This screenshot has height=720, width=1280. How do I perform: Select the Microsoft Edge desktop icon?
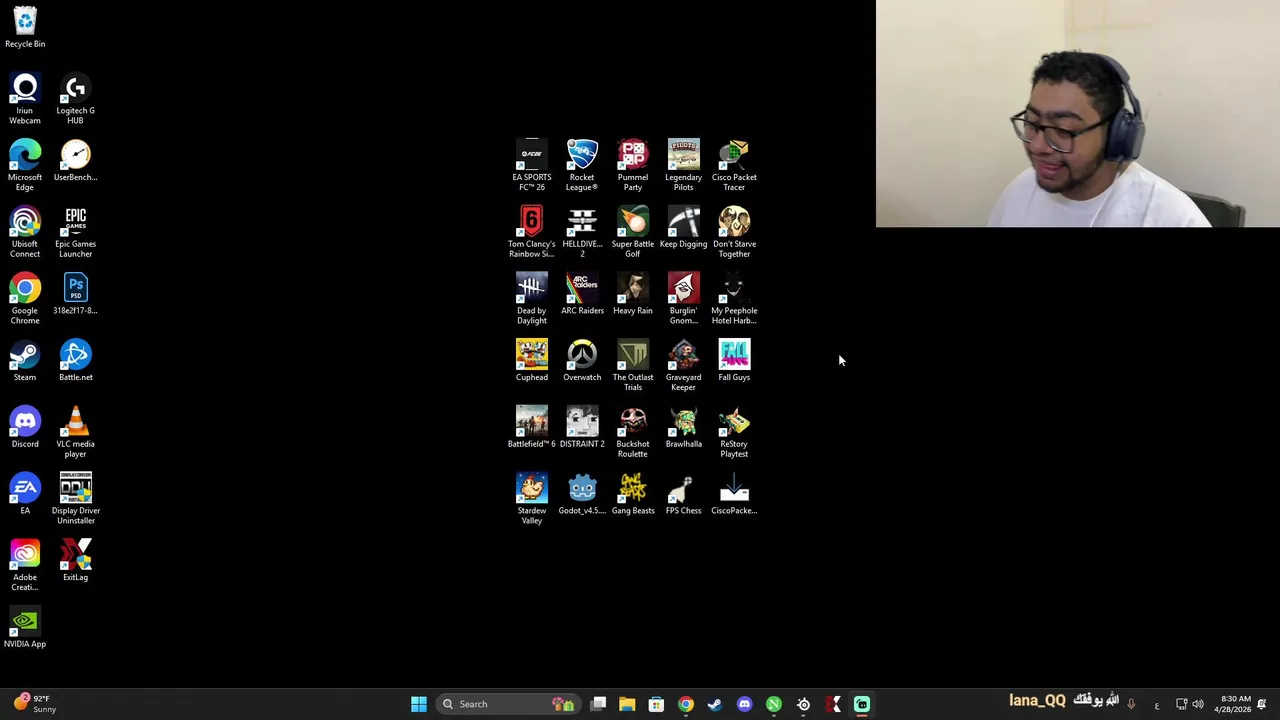coord(25,165)
